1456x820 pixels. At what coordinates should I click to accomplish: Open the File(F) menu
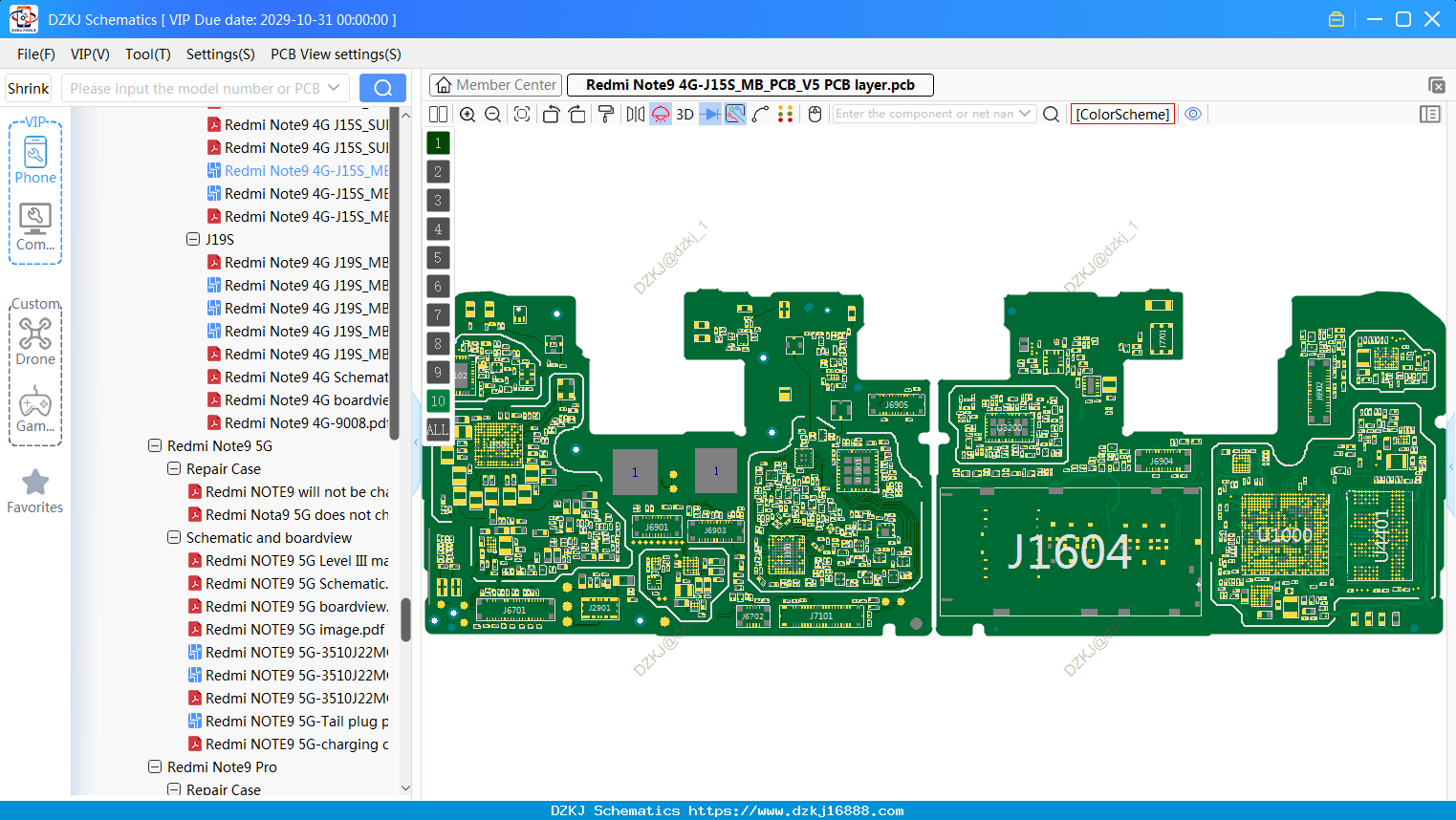(x=36, y=54)
